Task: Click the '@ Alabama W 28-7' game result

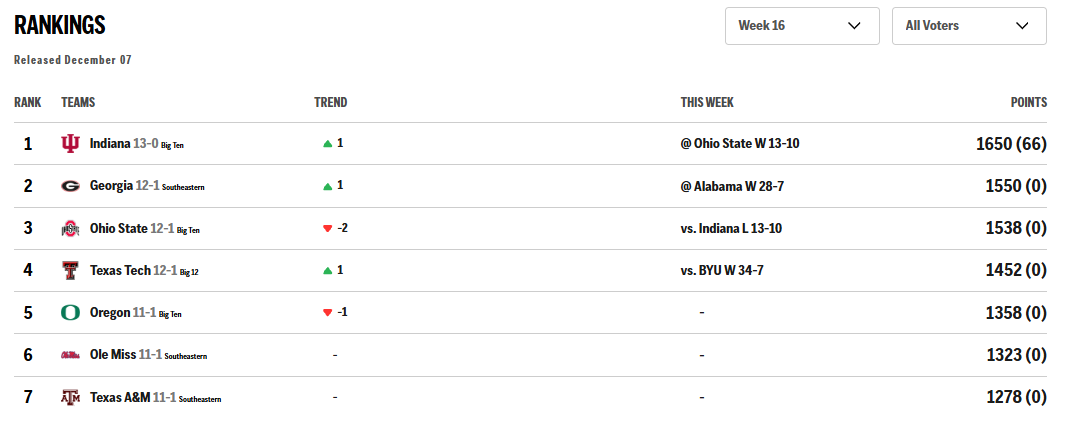Action: tap(730, 186)
